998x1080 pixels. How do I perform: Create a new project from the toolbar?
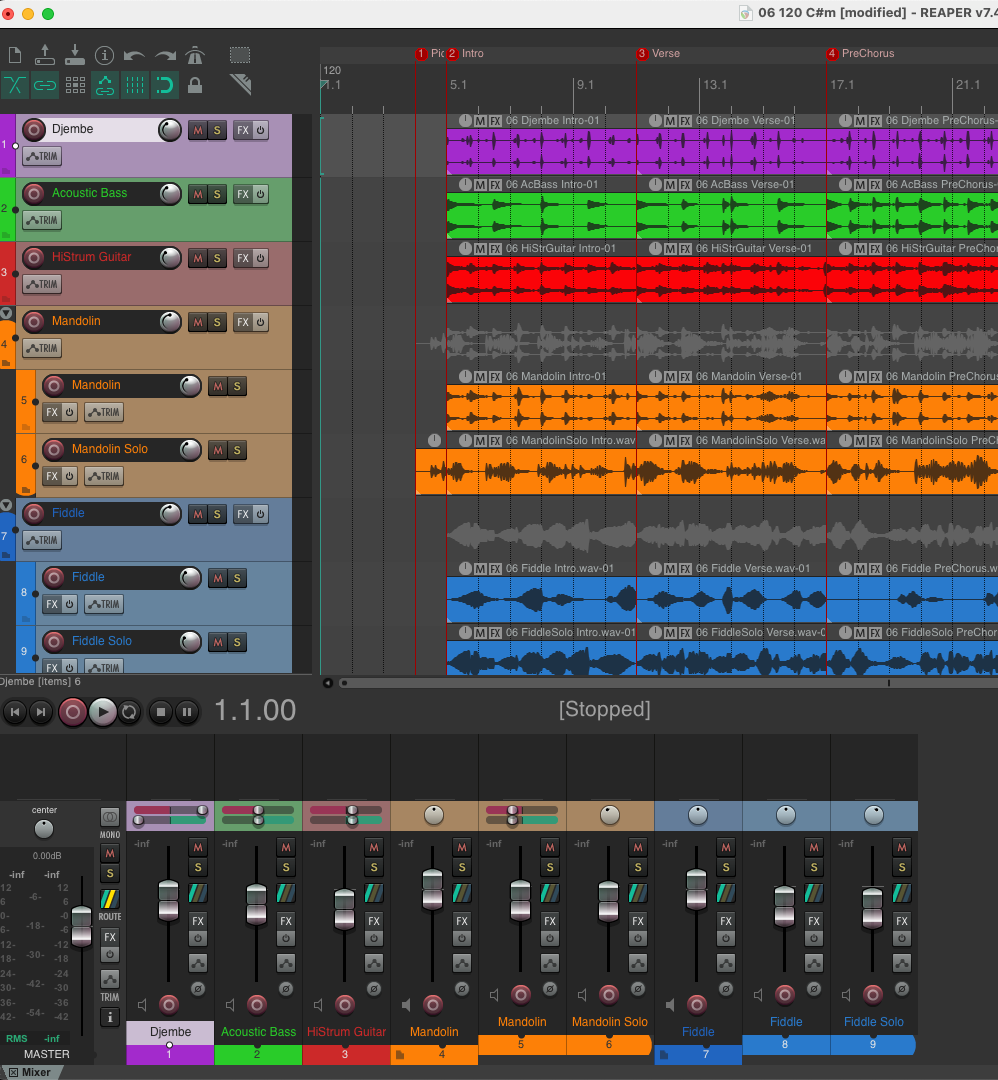click(14, 55)
